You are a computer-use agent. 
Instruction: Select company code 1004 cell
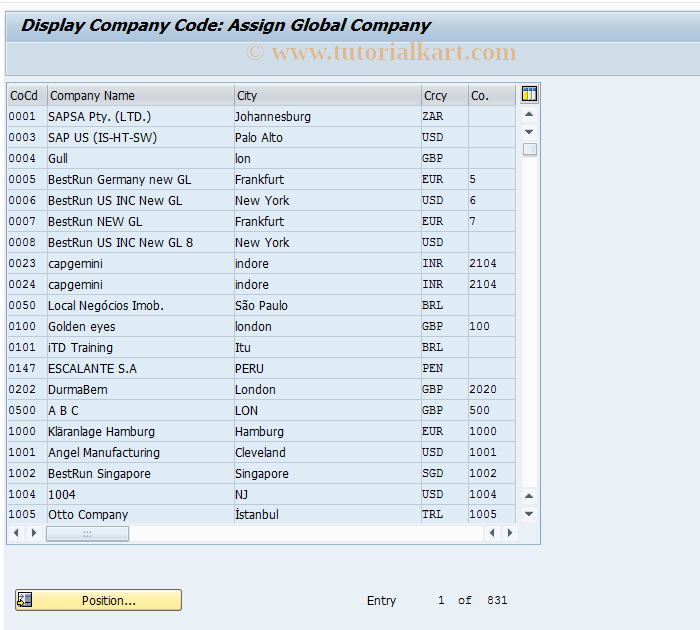pyautogui.click(x=27, y=494)
